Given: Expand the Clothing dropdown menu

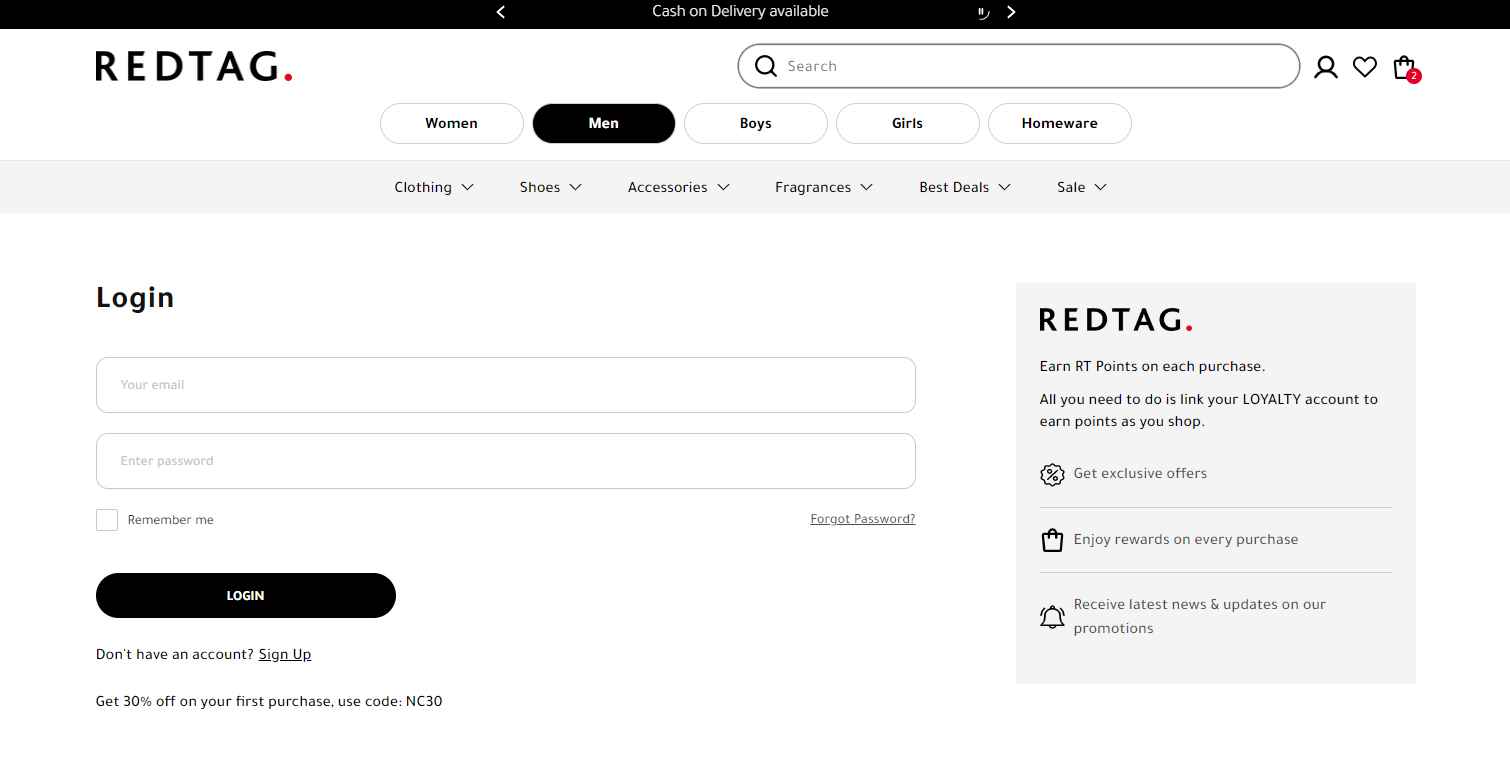Looking at the screenshot, I should tap(433, 187).
